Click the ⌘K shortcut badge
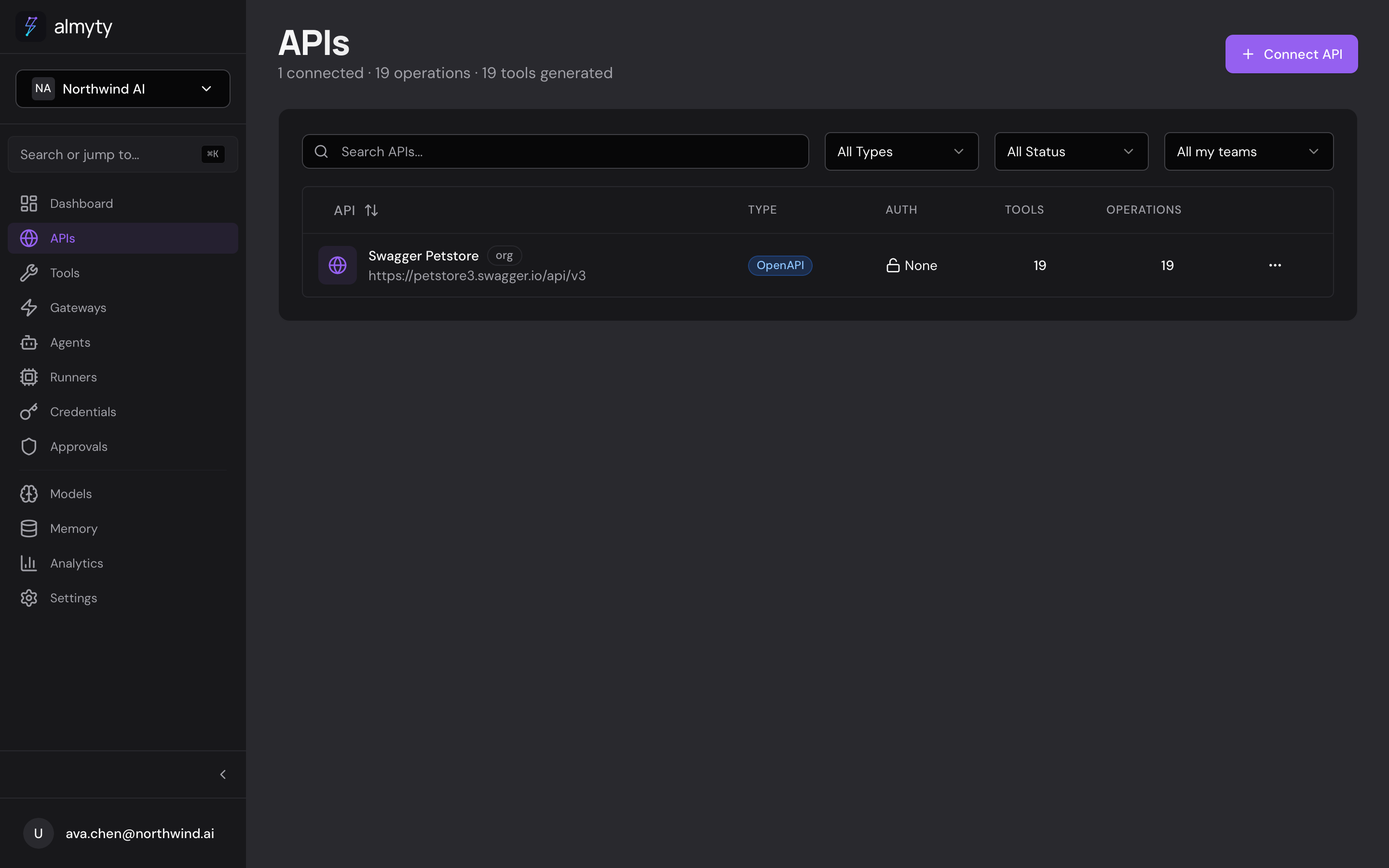This screenshot has height=868, width=1389. [x=213, y=154]
